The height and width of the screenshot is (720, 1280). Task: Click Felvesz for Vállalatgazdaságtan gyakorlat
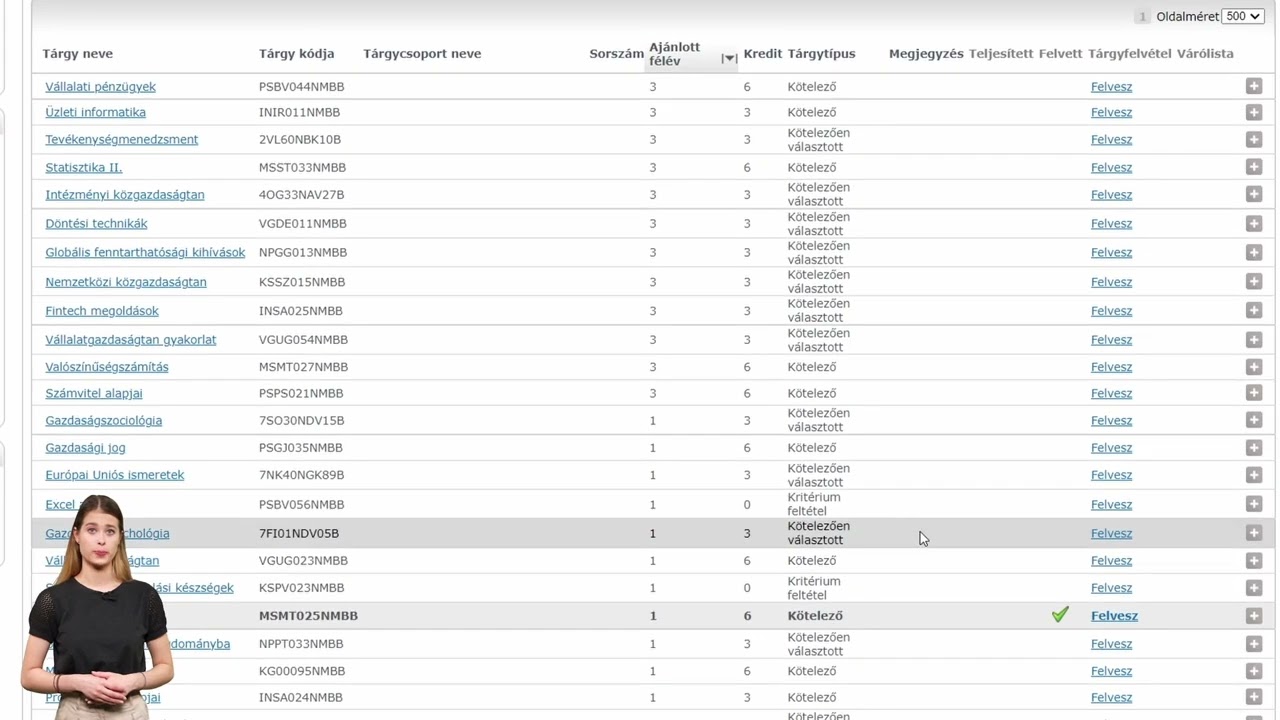coord(1111,339)
